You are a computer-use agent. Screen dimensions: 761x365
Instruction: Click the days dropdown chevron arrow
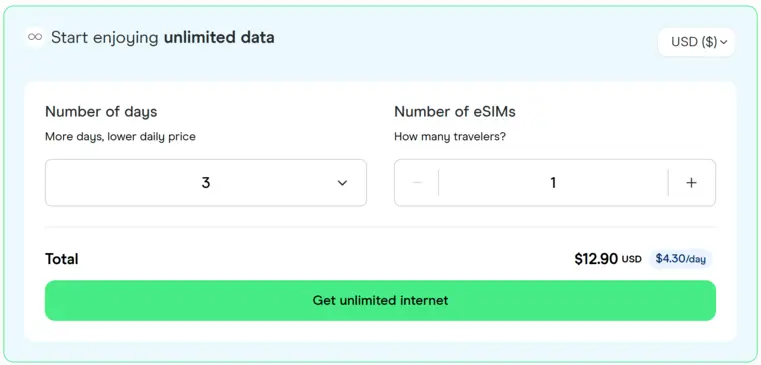342,183
